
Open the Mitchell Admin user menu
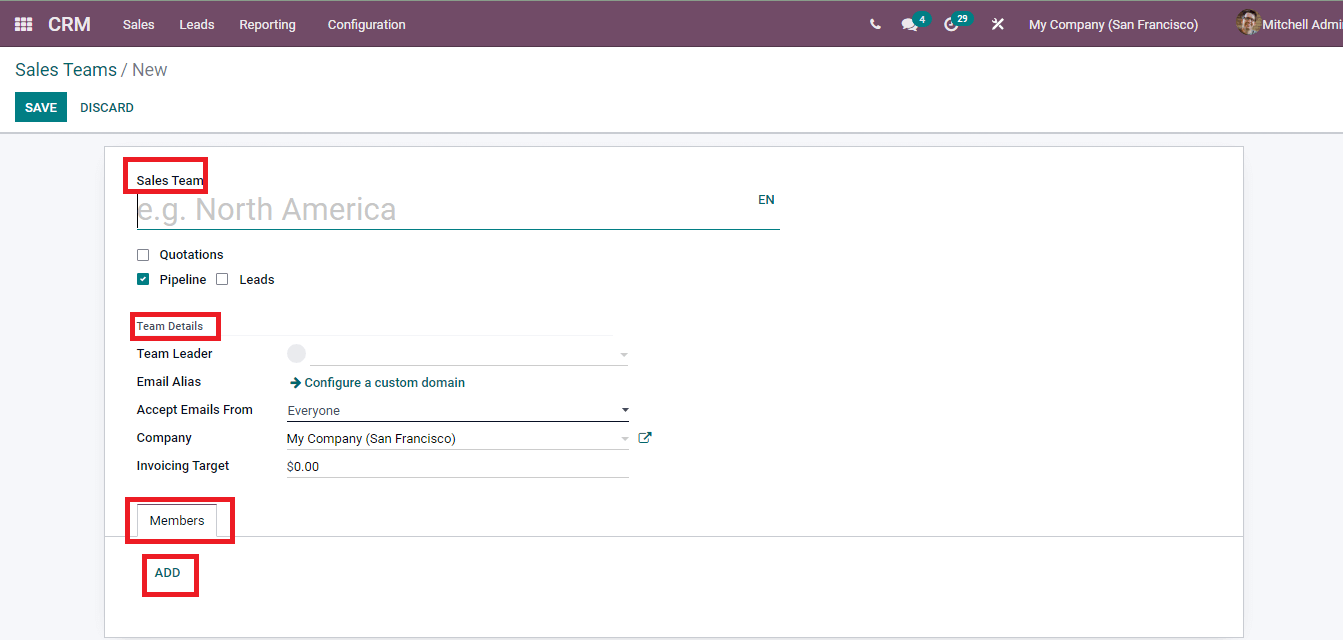(x=1290, y=24)
